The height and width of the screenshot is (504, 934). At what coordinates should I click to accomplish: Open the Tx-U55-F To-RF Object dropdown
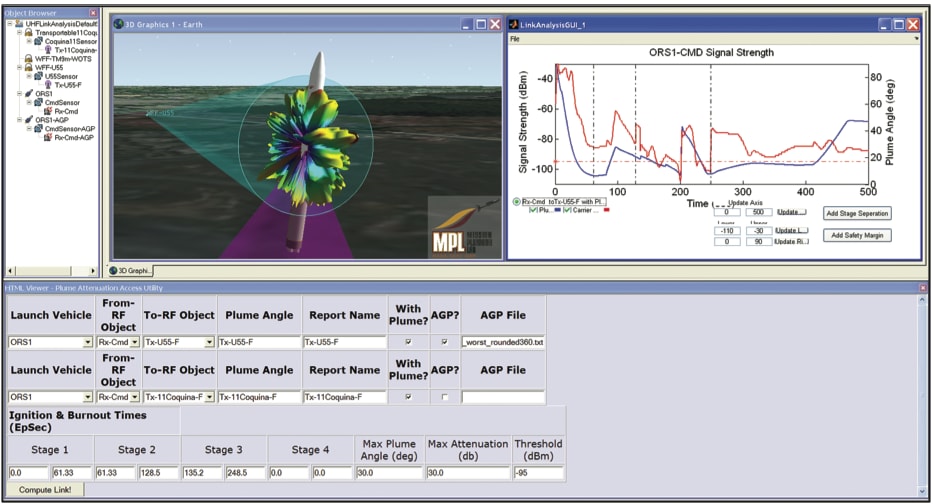pyautogui.click(x=209, y=342)
